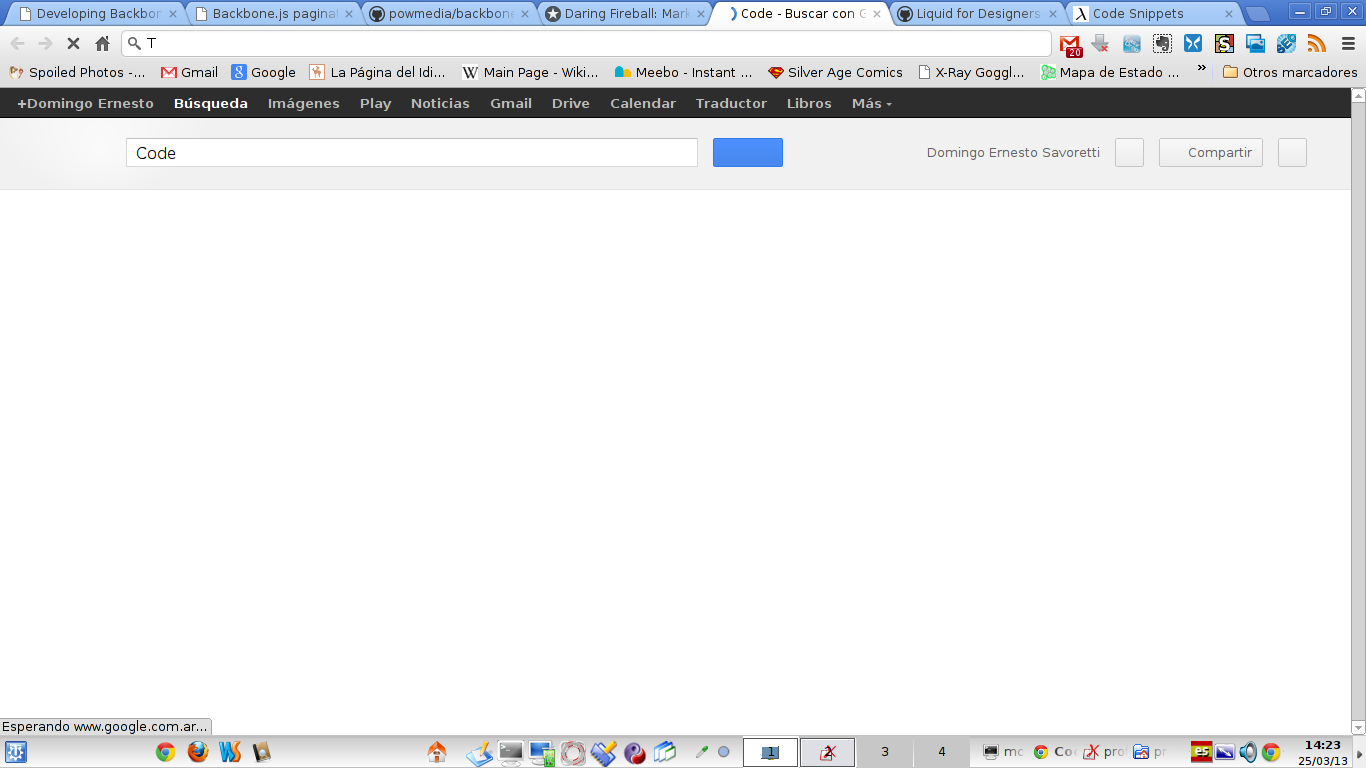
Task: Launch Firefox from the taskbar
Action: 198,752
